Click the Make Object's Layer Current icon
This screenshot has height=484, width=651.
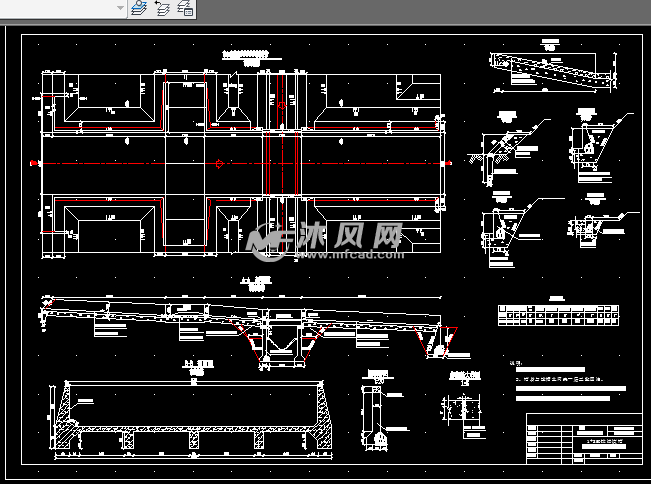139,9
